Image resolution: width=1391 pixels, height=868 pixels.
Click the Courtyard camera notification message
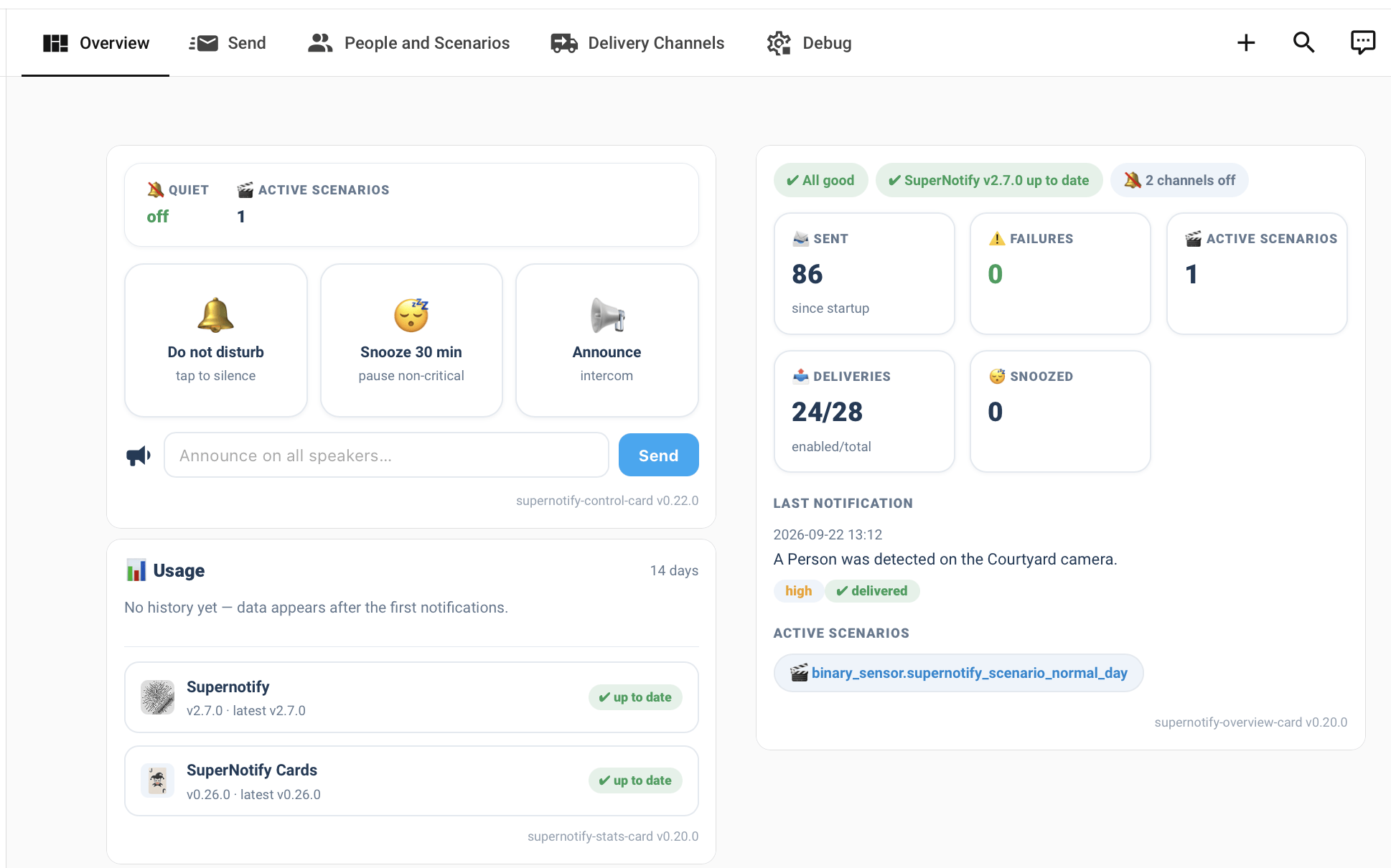pyautogui.click(x=945, y=560)
